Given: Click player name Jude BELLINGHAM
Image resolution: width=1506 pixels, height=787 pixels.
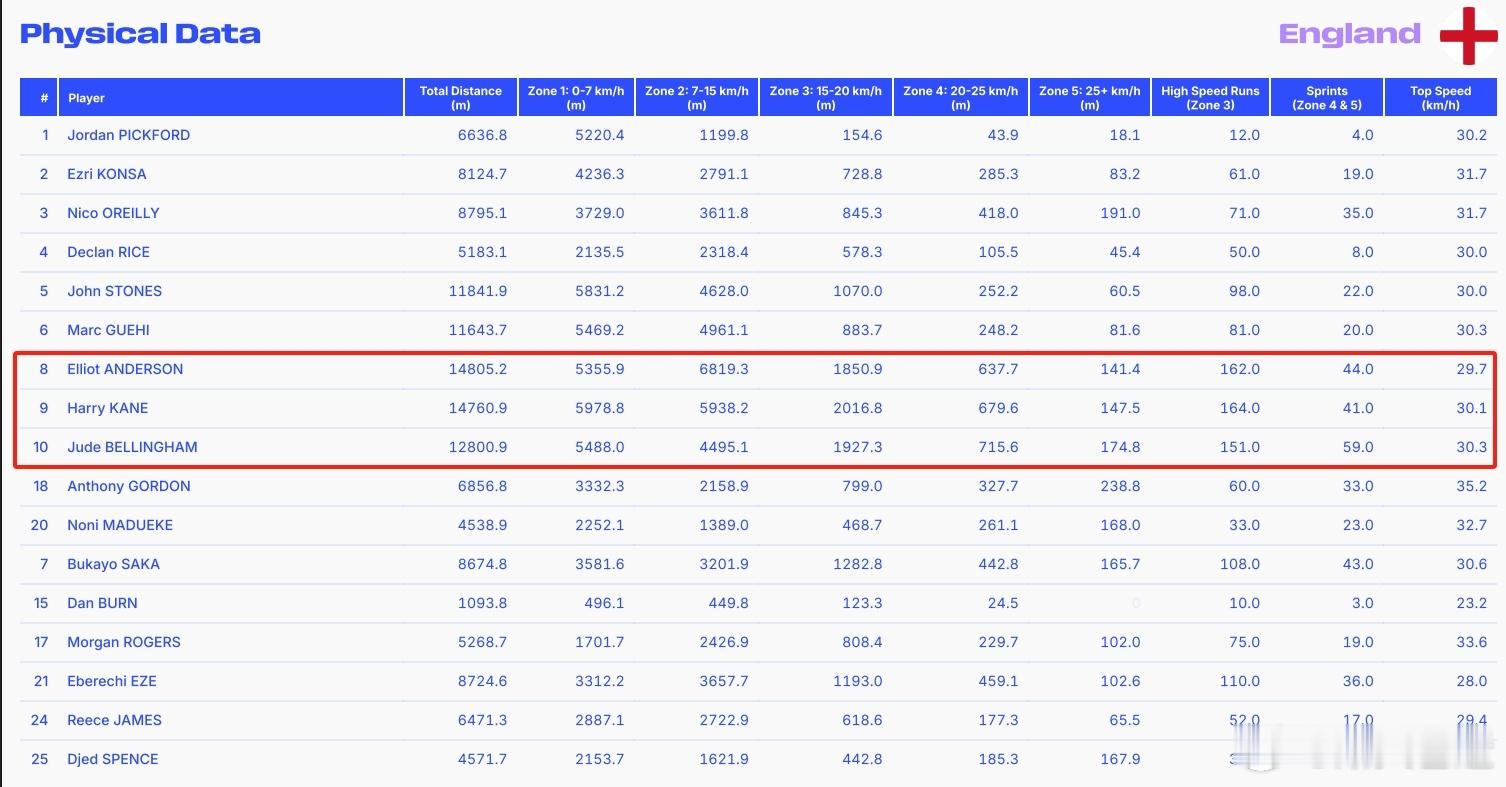Looking at the screenshot, I should pyautogui.click(x=132, y=447).
